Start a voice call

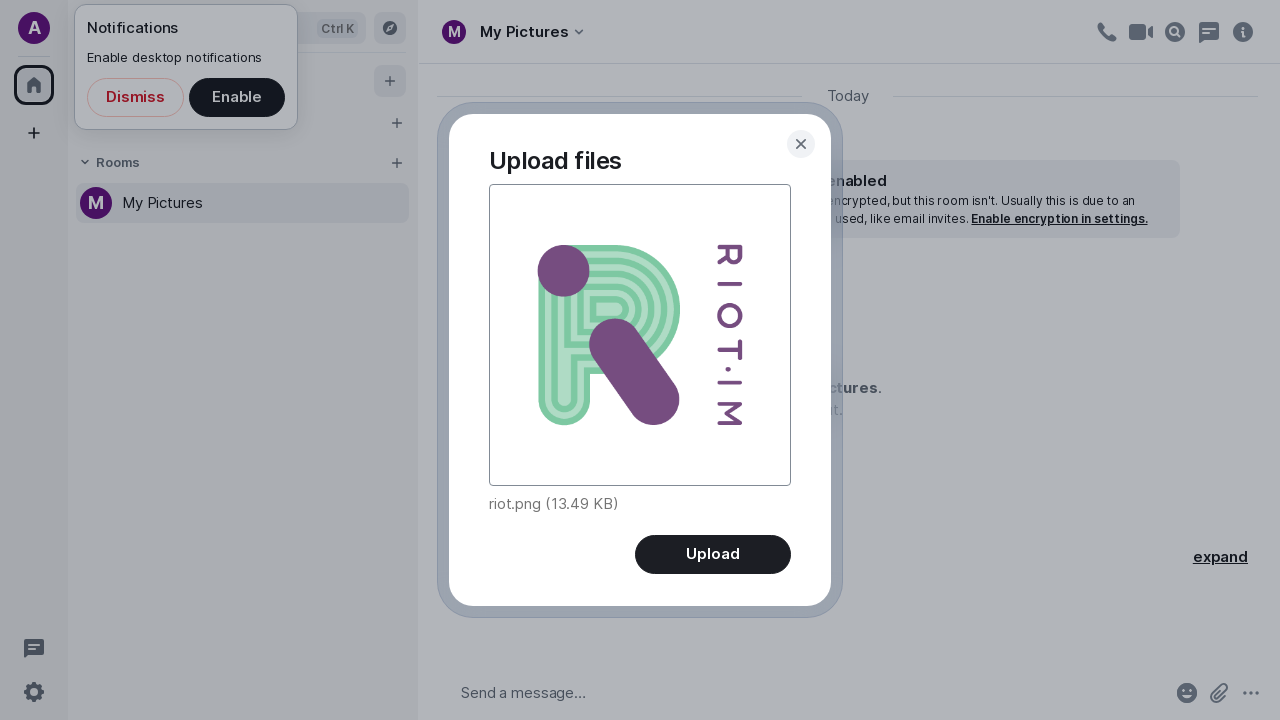[x=1106, y=32]
